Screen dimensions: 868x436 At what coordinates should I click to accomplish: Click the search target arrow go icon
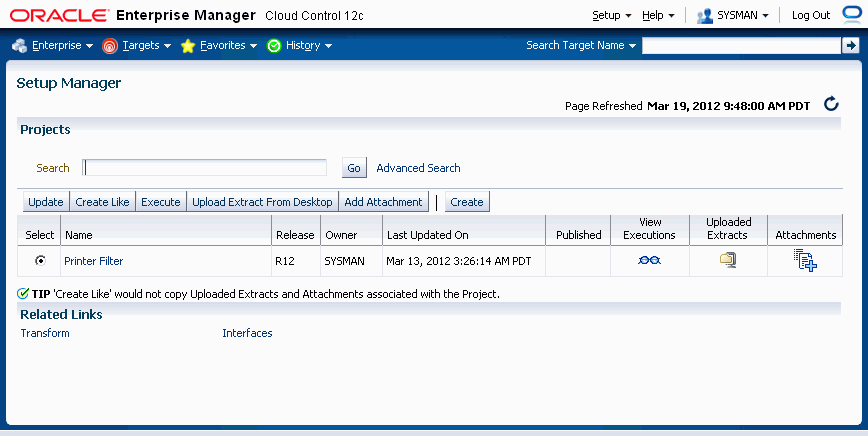850,45
